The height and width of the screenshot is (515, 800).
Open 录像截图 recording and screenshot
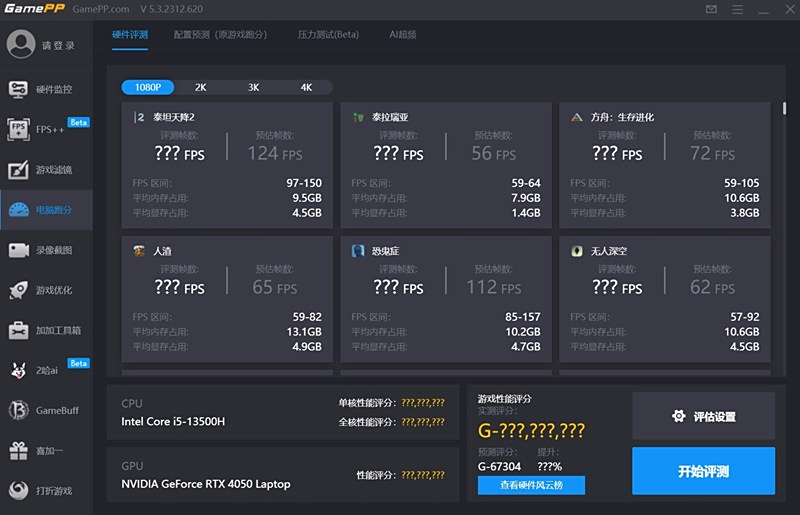pos(19,250)
